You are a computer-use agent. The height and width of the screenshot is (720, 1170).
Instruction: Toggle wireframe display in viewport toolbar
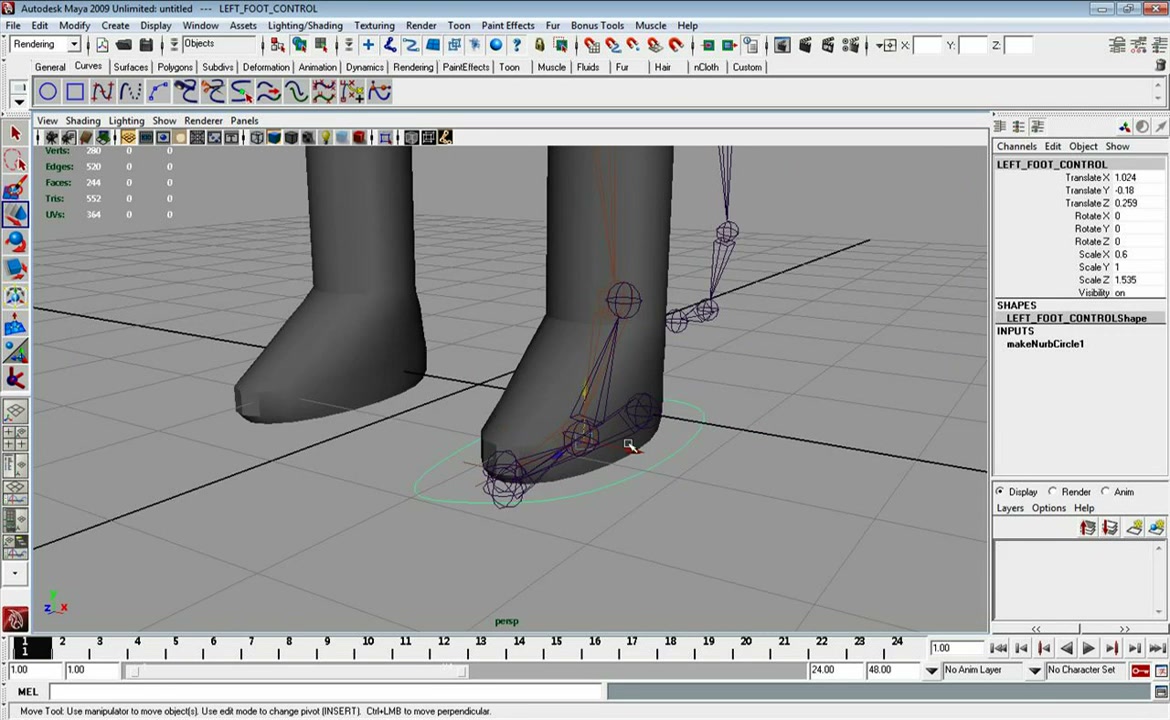[x=257, y=137]
